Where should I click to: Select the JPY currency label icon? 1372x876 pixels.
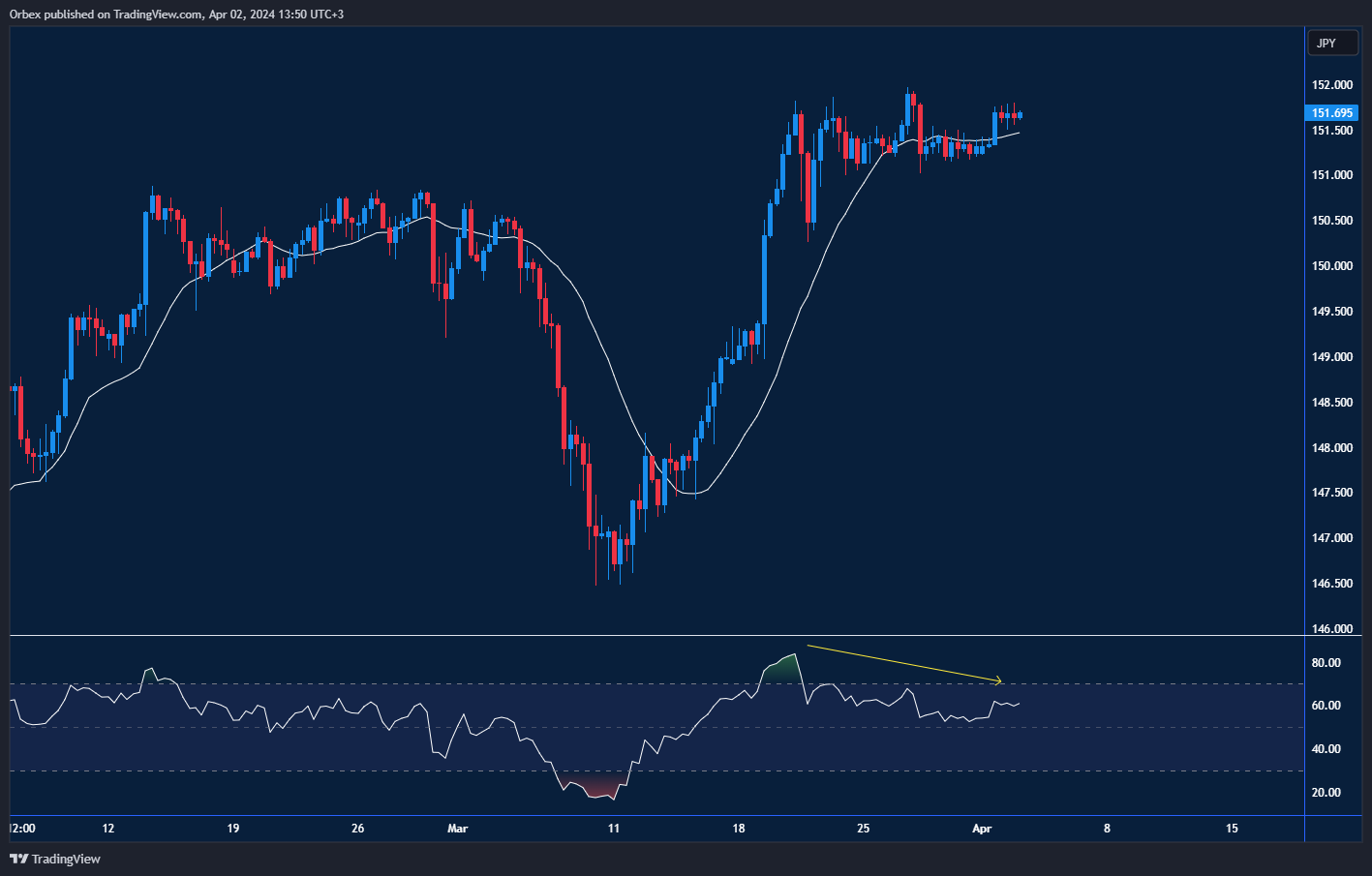[x=1332, y=43]
